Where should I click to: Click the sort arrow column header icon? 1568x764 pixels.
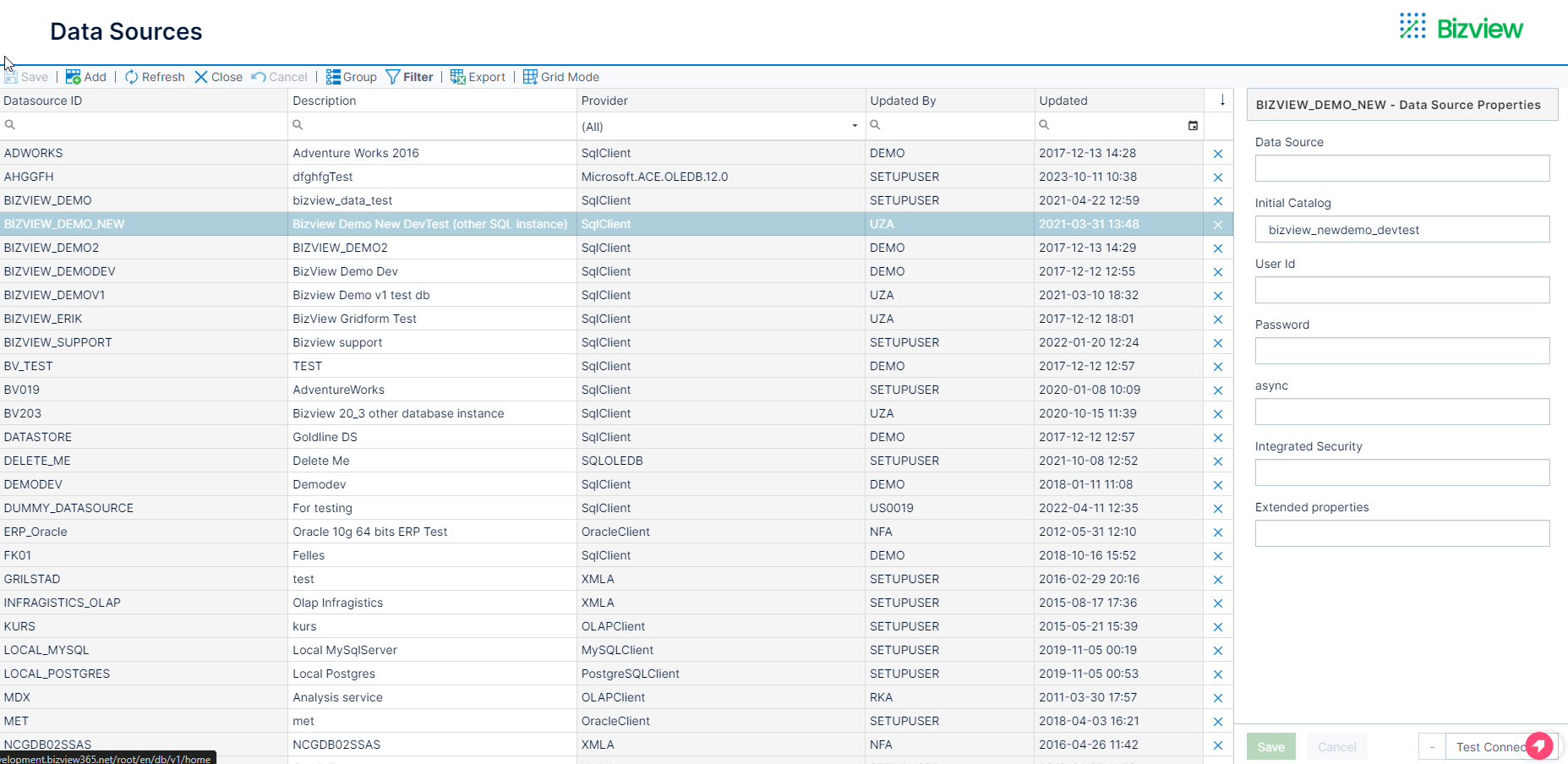(x=1222, y=100)
